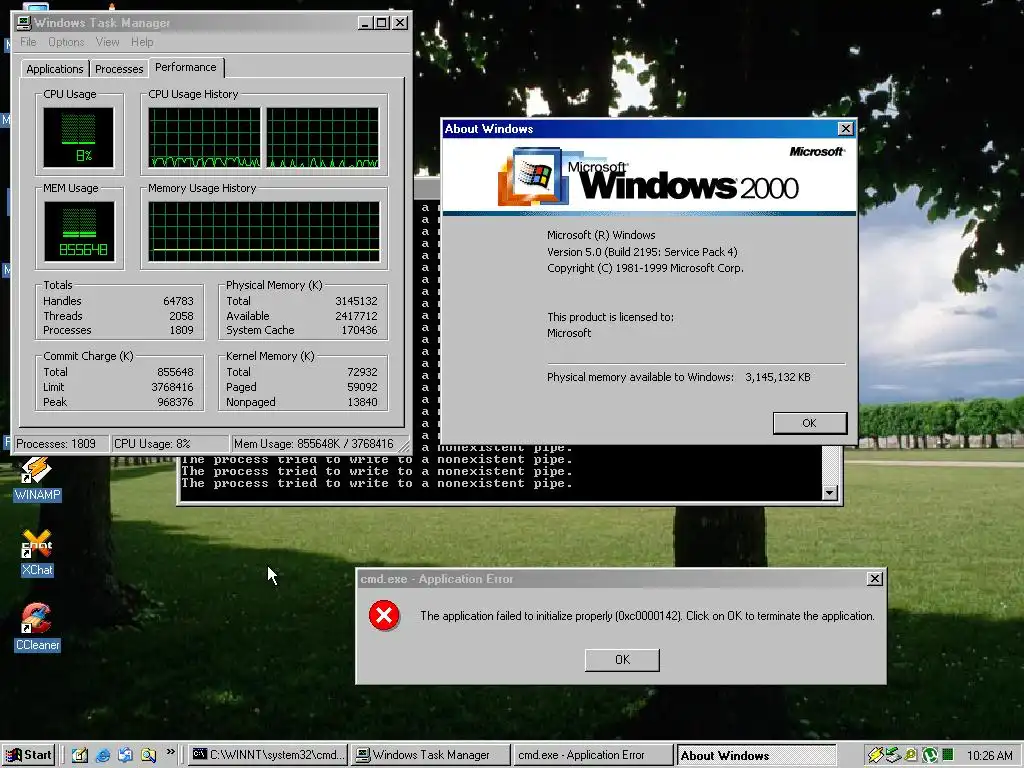Click the Kernel Memory Paged value 59092
The image size is (1024, 768).
362,387
